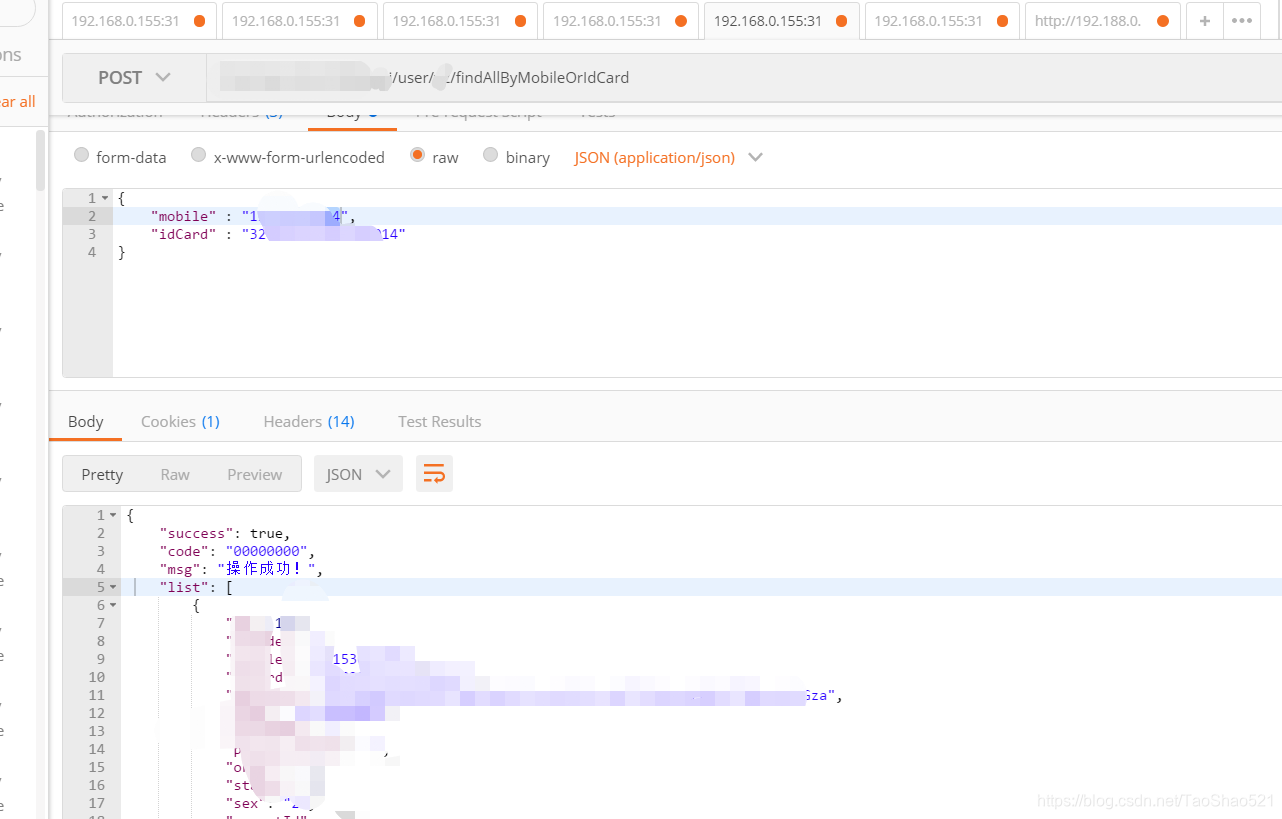The height and width of the screenshot is (819, 1282).
Task: Click the "success": true response line
Action: tap(225, 533)
